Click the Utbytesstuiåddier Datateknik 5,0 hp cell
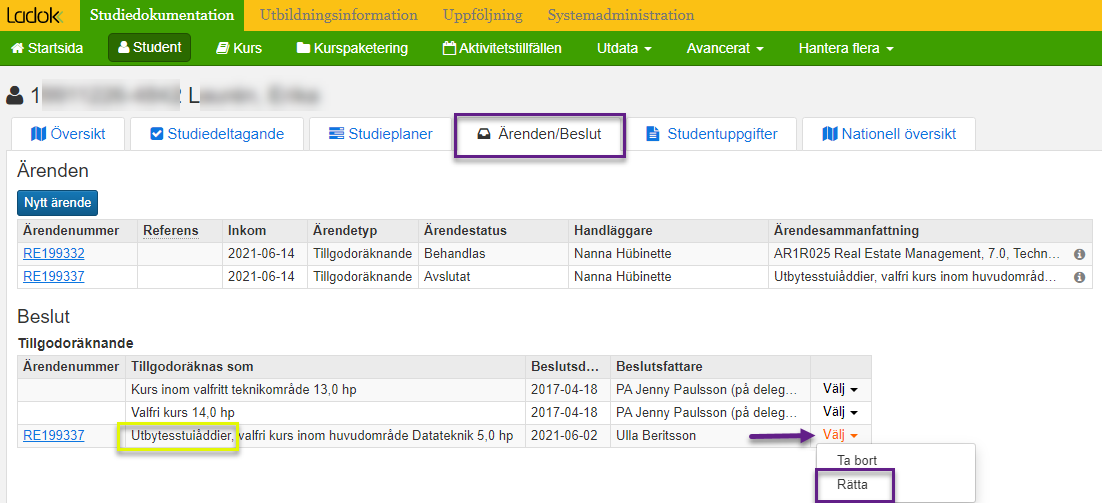Image resolution: width=1102 pixels, height=503 pixels. (x=325, y=436)
